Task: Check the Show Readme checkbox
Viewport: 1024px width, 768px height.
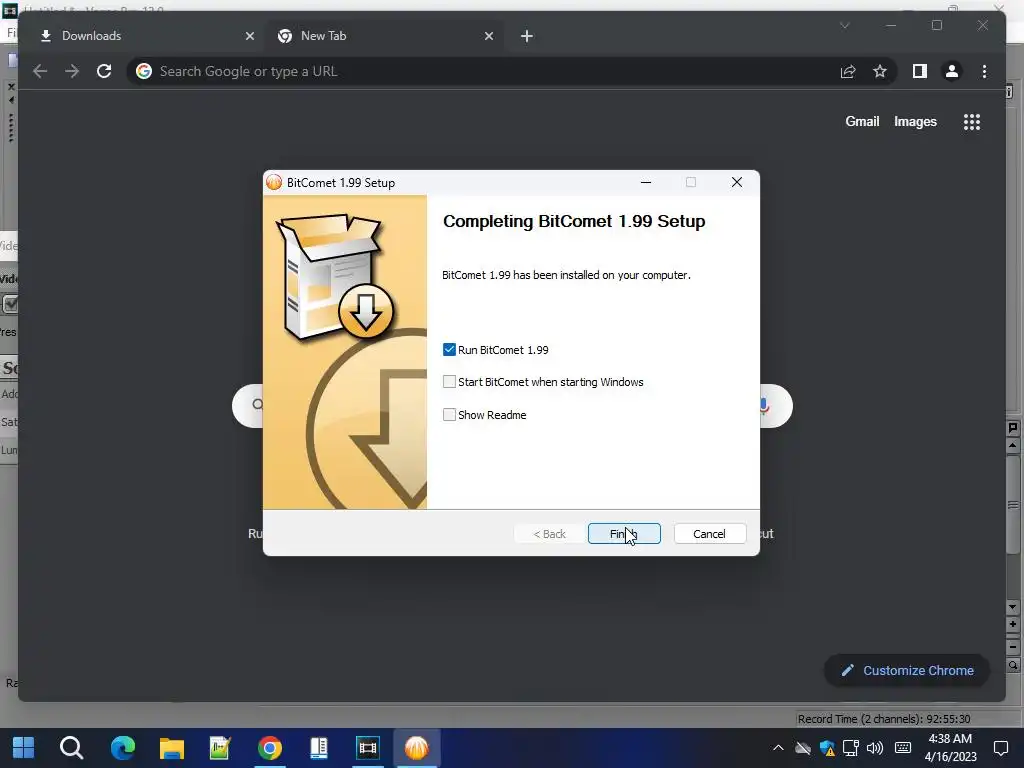Action: tap(449, 415)
